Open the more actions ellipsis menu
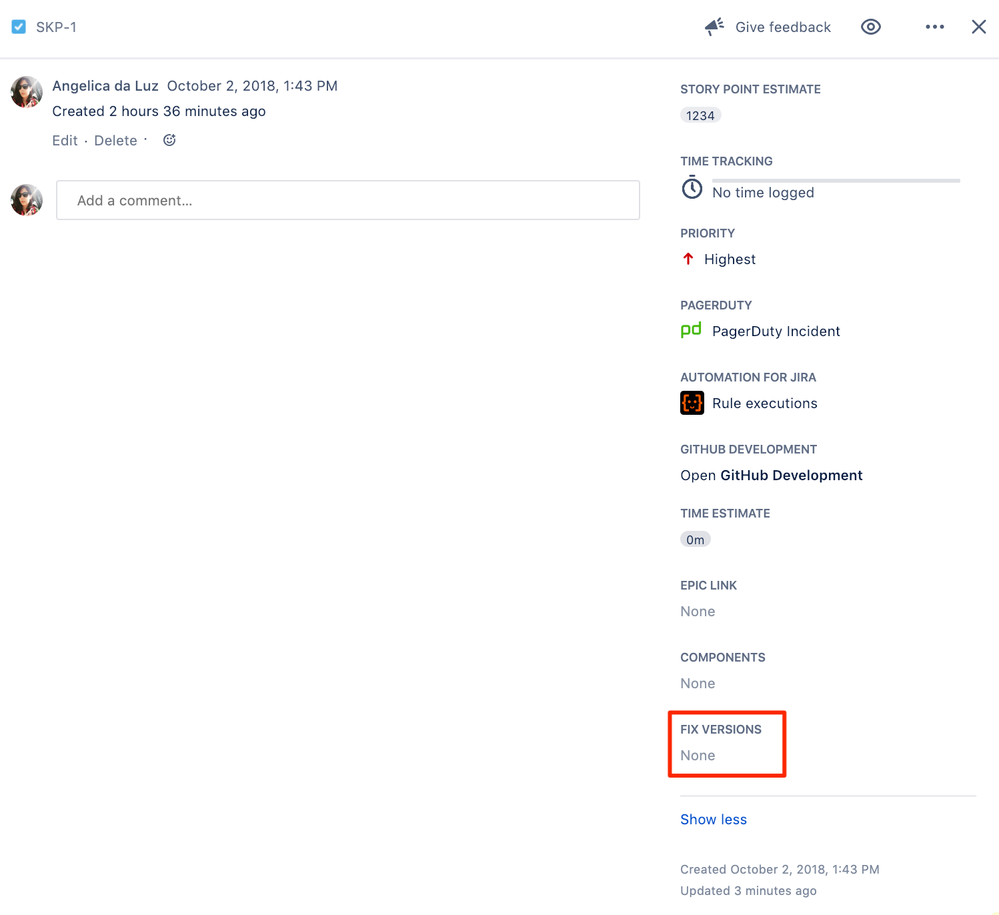This screenshot has width=999, height=915. pyautogui.click(x=934, y=27)
